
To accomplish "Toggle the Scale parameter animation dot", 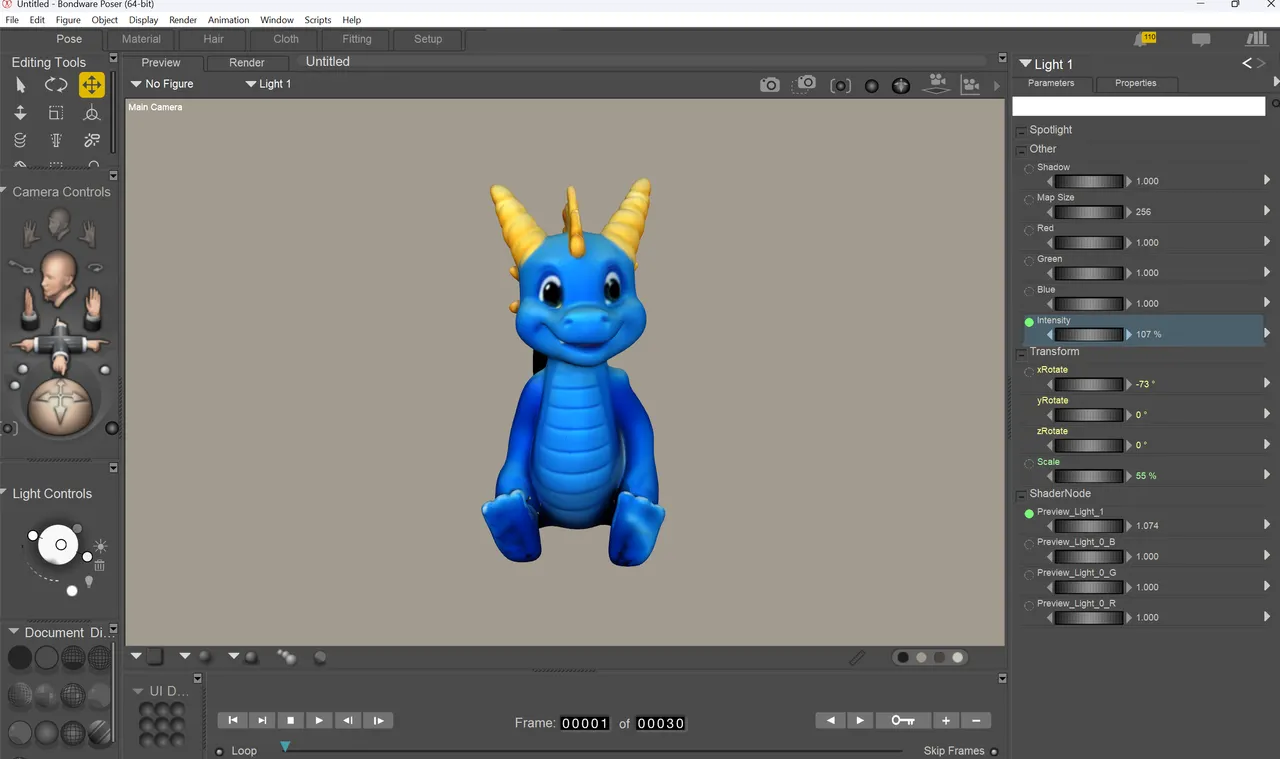I will pos(1029,464).
